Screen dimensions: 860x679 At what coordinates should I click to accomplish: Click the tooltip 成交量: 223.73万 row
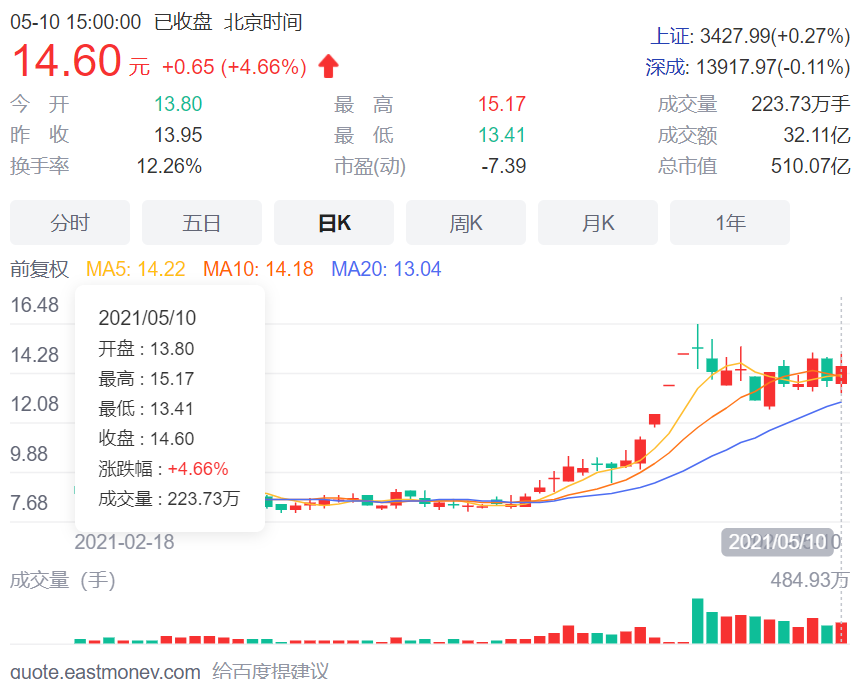pyautogui.click(x=169, y=499)
